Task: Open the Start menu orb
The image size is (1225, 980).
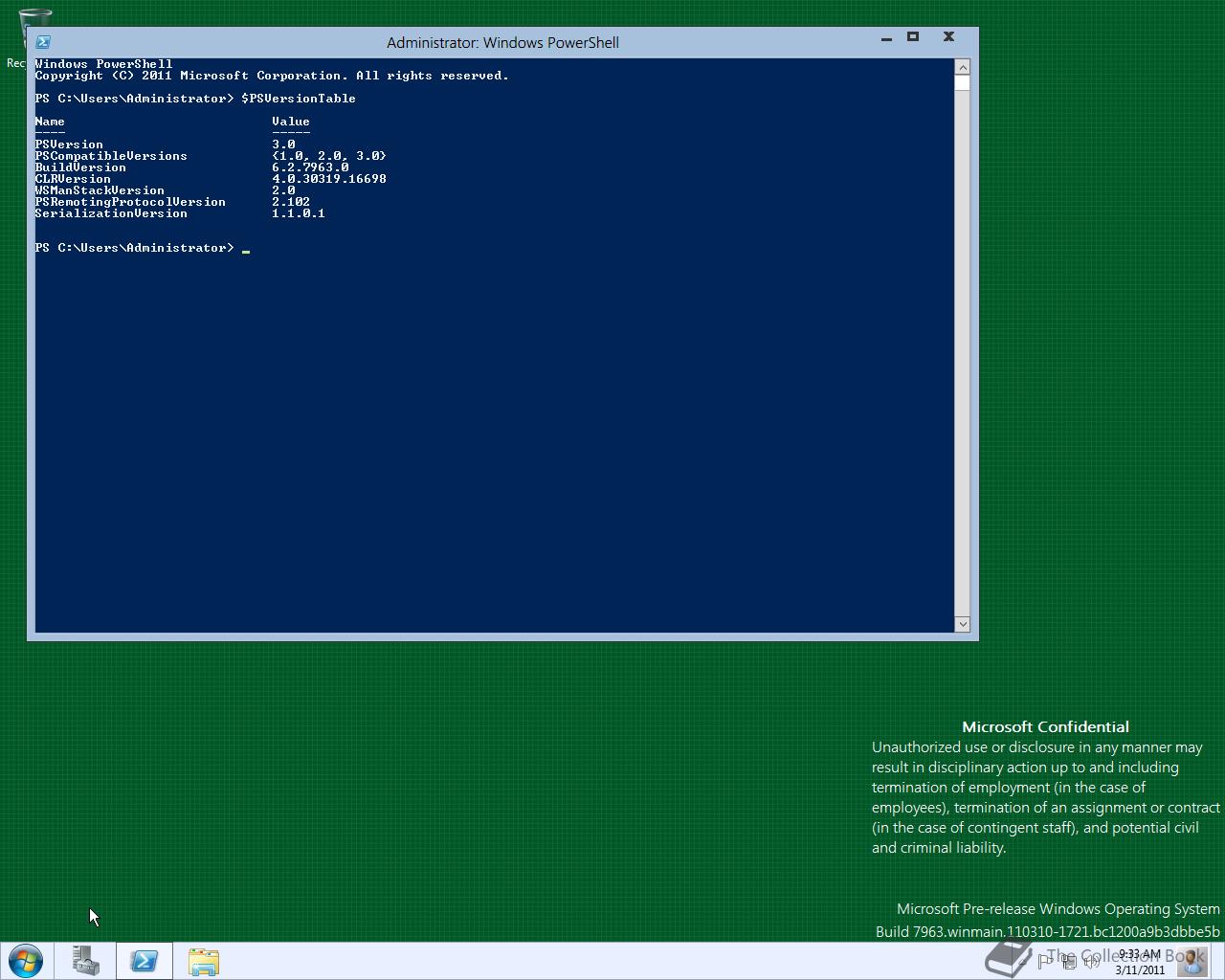Action: coord(26,961)
